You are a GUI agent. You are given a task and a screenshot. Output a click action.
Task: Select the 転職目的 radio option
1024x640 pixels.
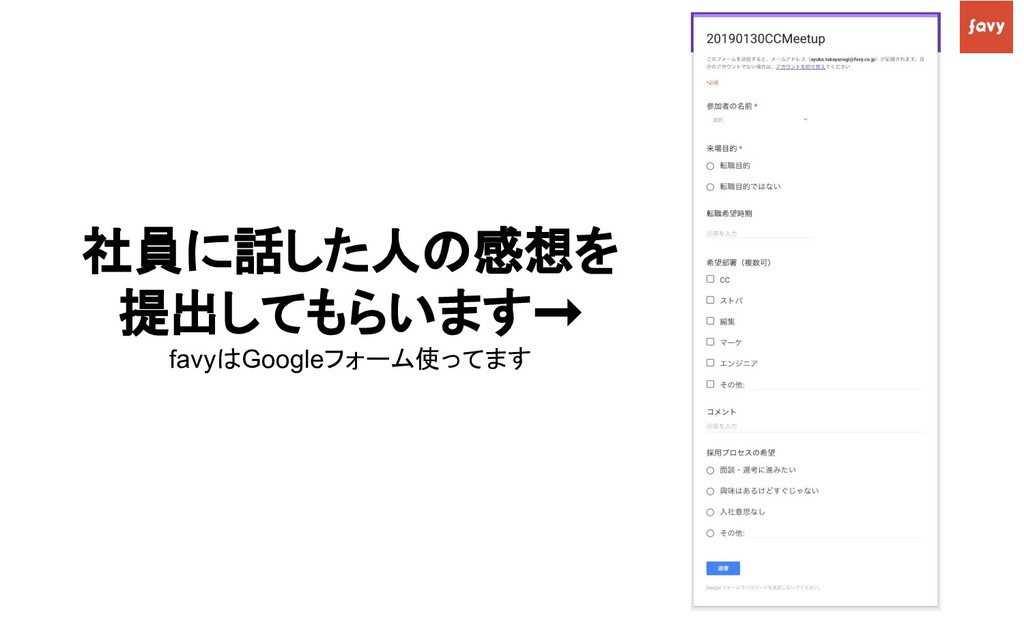[711, 166]
